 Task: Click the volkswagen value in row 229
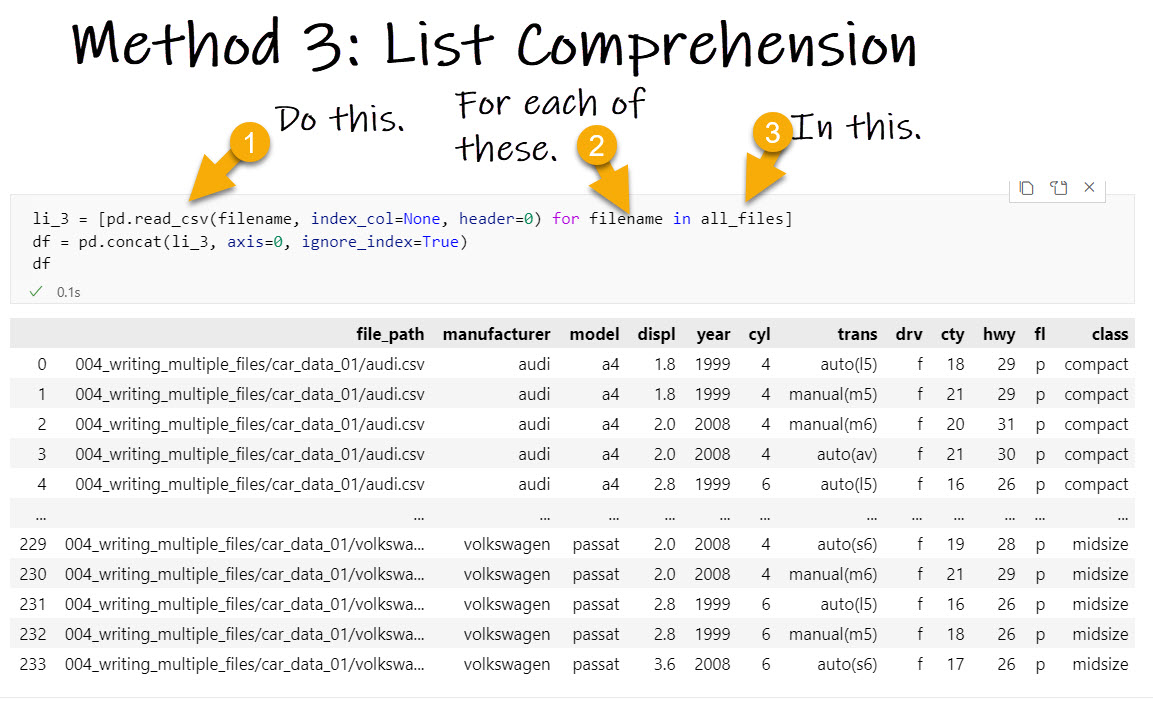pyautogui.click(x=505, y=544)
